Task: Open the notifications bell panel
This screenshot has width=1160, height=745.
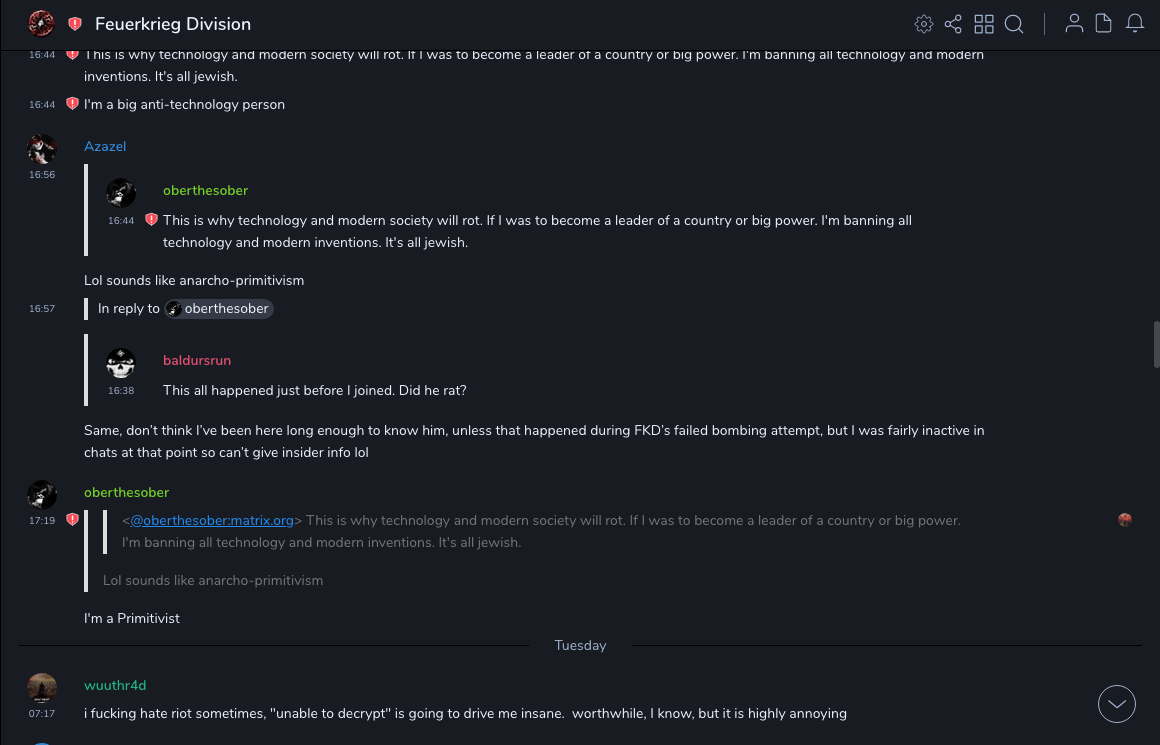Action: [1135, 24]
